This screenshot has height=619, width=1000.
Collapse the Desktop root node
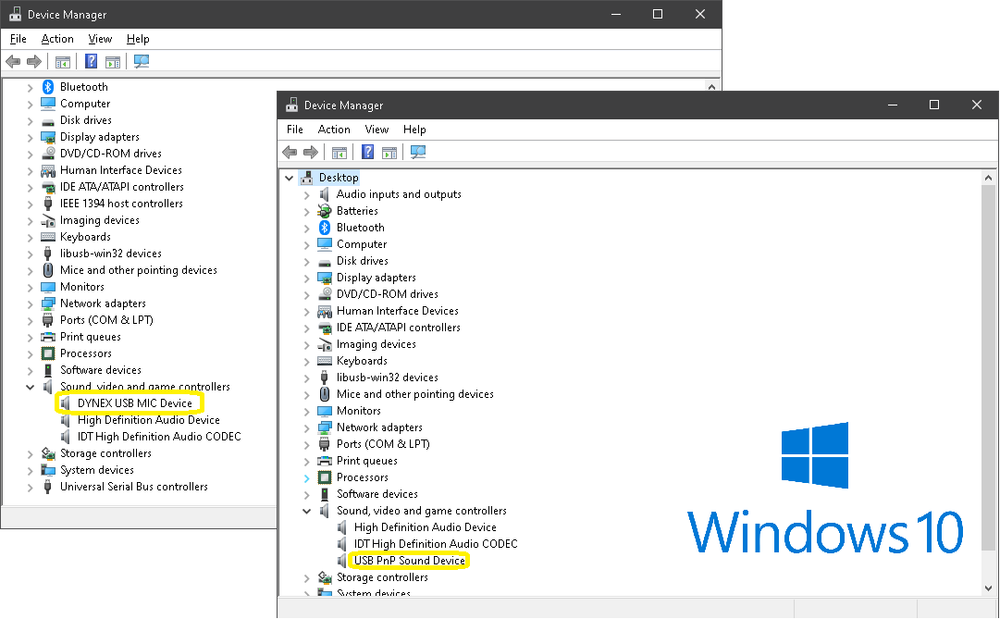[289, 178]
